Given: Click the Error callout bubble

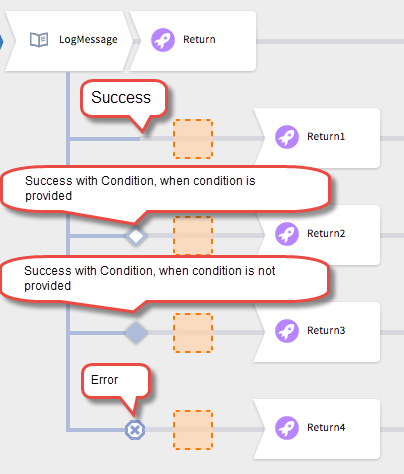Looking at the screenshot, I should pyautogui.click(x=116, y=381).
